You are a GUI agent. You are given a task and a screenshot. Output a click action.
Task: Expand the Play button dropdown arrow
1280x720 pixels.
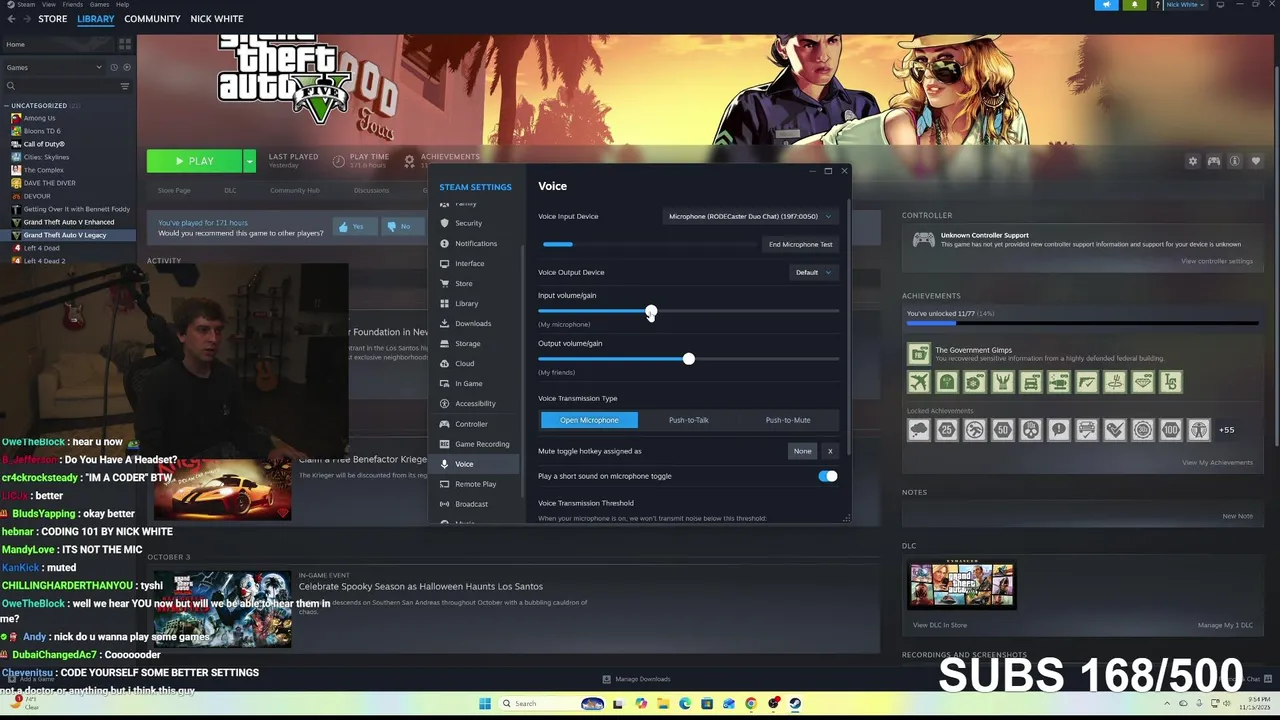click(249, 161)
